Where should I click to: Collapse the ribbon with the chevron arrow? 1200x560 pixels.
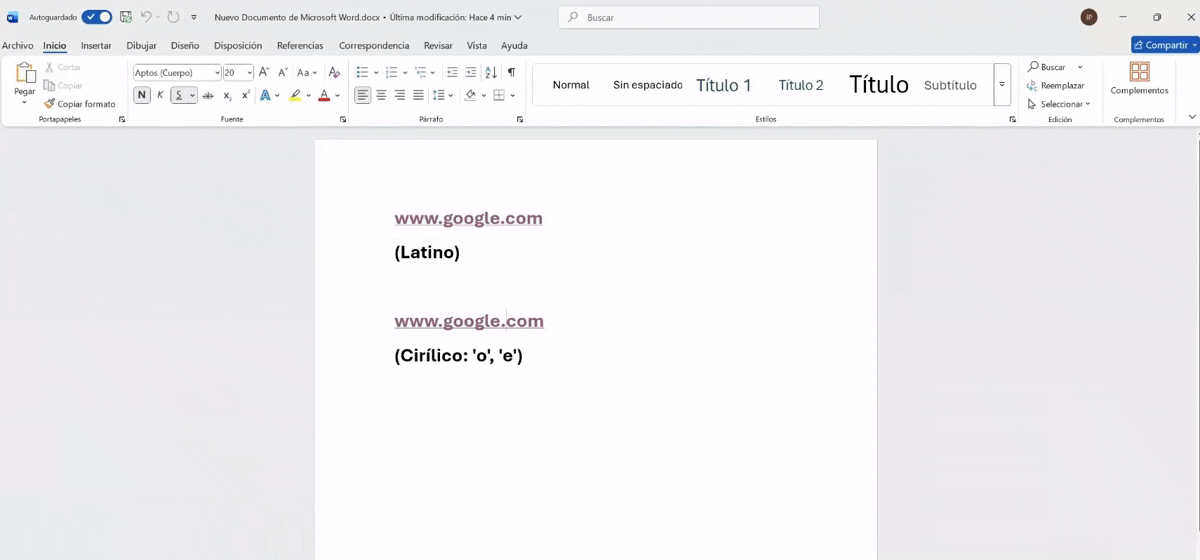1191,118
